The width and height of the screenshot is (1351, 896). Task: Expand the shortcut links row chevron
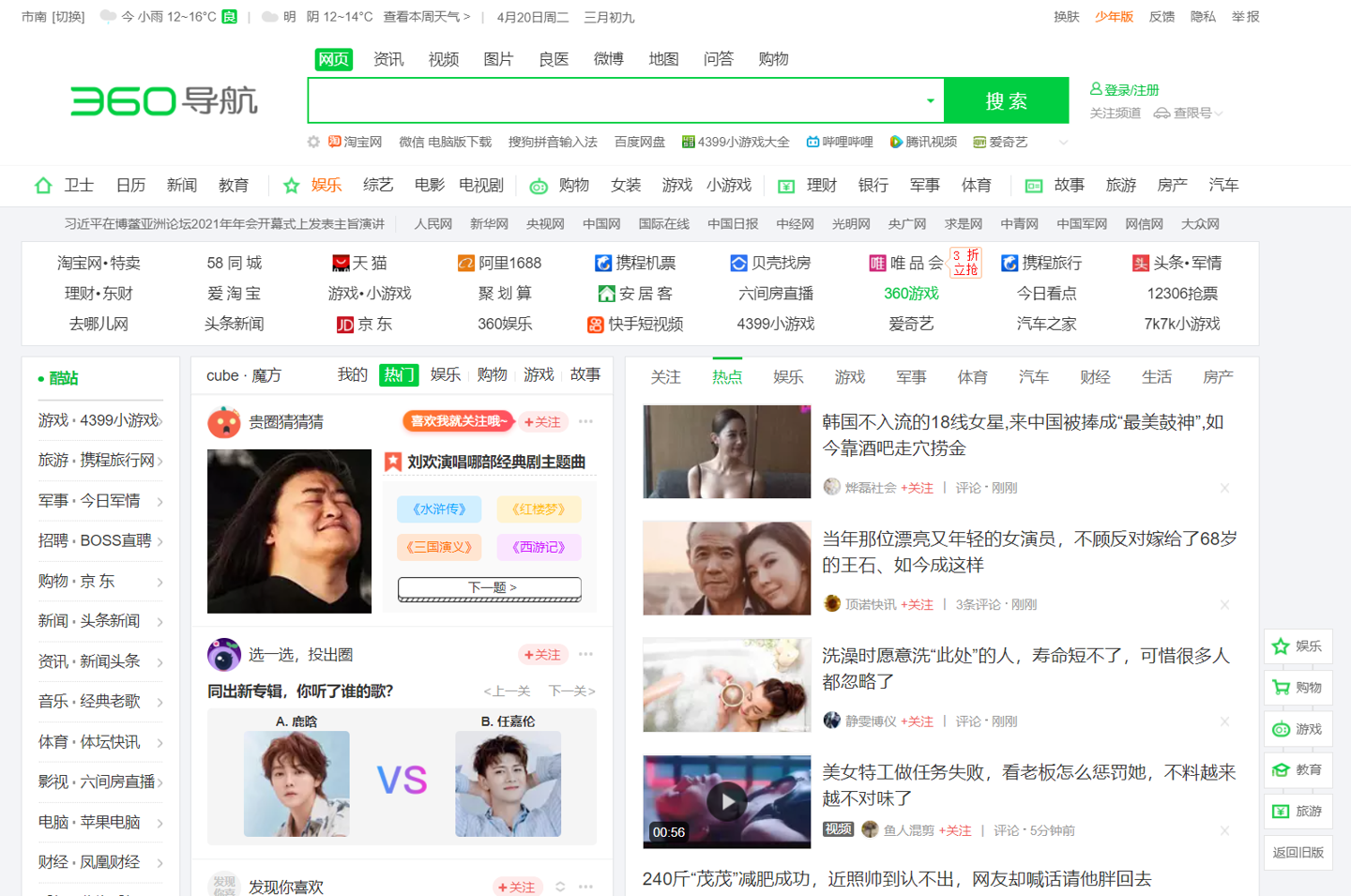point(1063,143)
